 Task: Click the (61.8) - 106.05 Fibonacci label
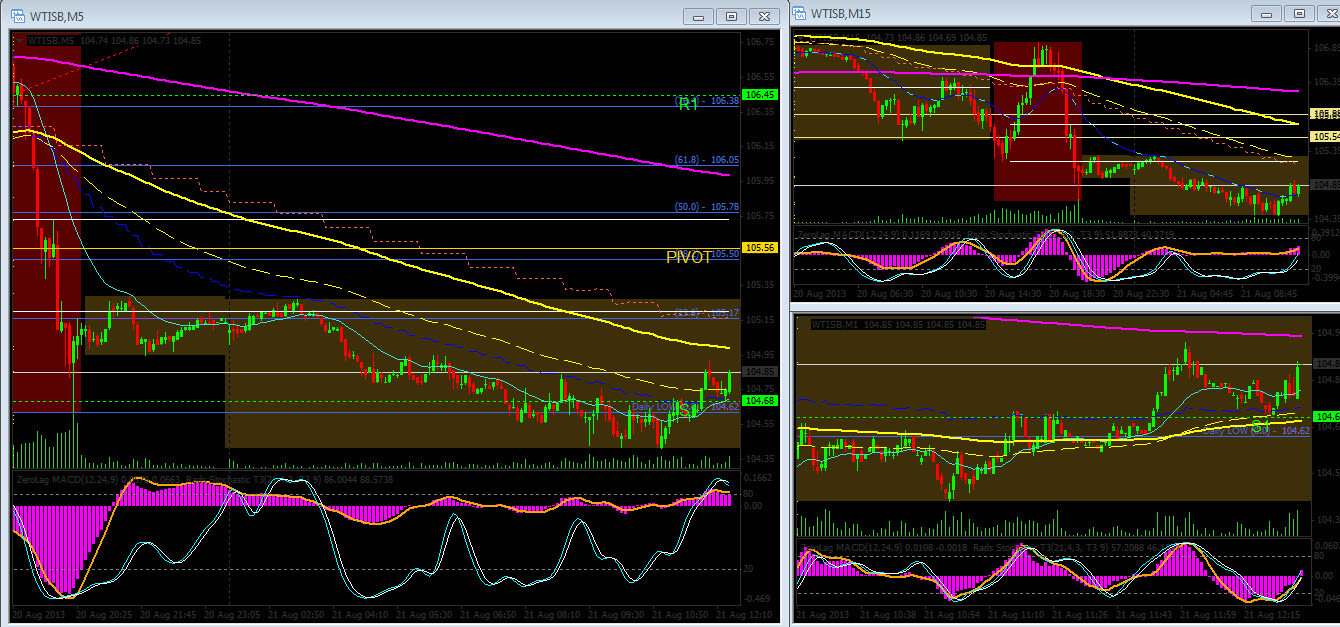coord(706,160)
